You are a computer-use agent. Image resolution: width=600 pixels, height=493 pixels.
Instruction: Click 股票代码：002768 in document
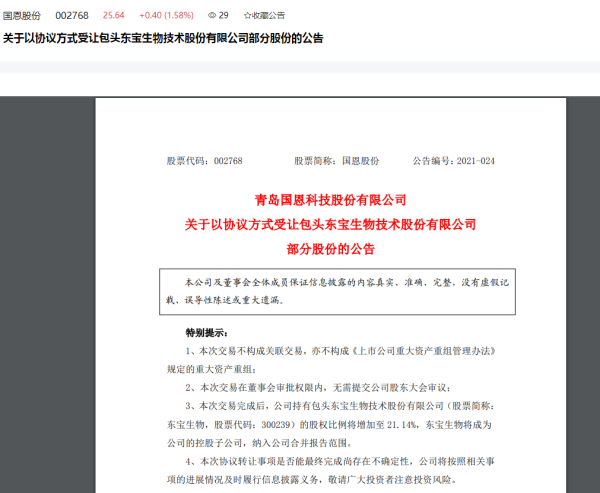(x=204, y=161)
